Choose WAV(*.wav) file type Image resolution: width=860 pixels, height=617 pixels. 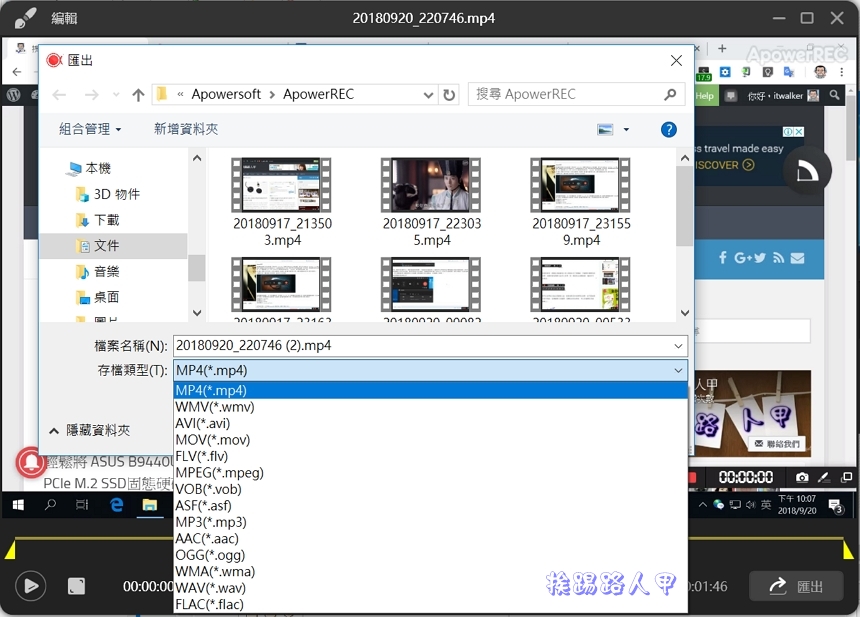click(431, 588)
